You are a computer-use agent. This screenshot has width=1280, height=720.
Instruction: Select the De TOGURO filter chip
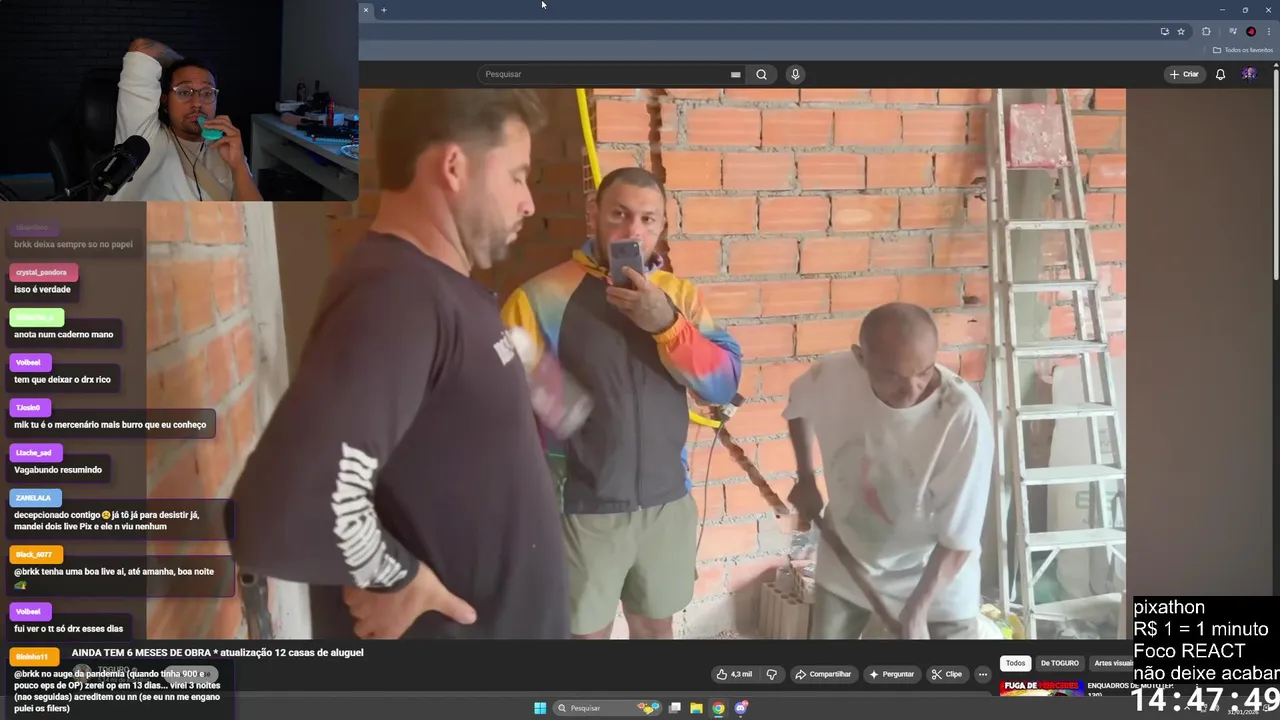point(1060,663)
